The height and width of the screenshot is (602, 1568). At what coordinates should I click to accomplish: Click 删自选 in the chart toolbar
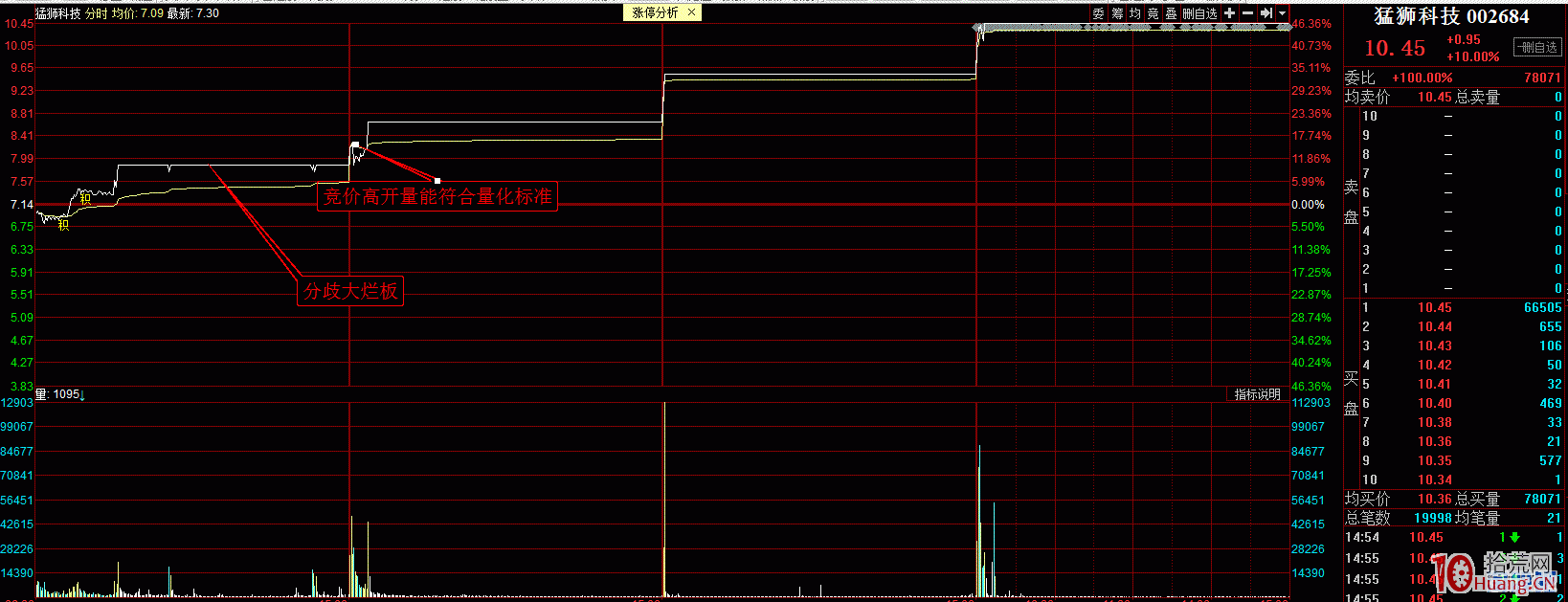coord(1199,13)
